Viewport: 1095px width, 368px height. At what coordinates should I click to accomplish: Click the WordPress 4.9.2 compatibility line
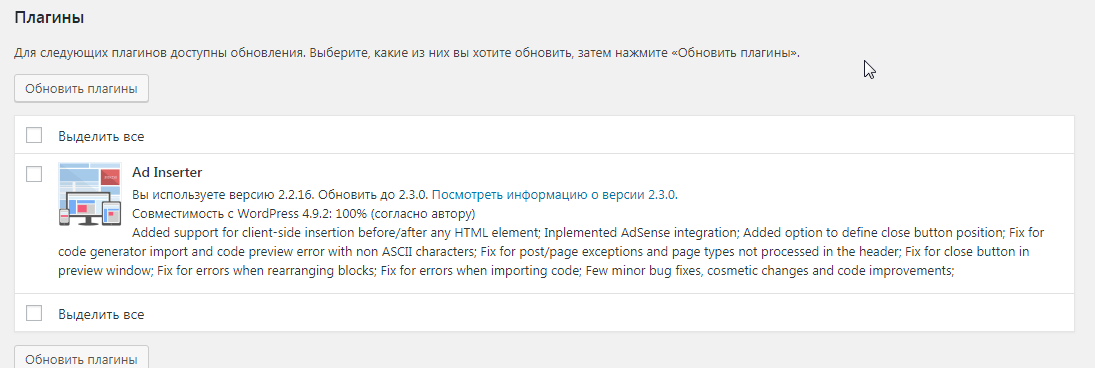coord(304,213)
